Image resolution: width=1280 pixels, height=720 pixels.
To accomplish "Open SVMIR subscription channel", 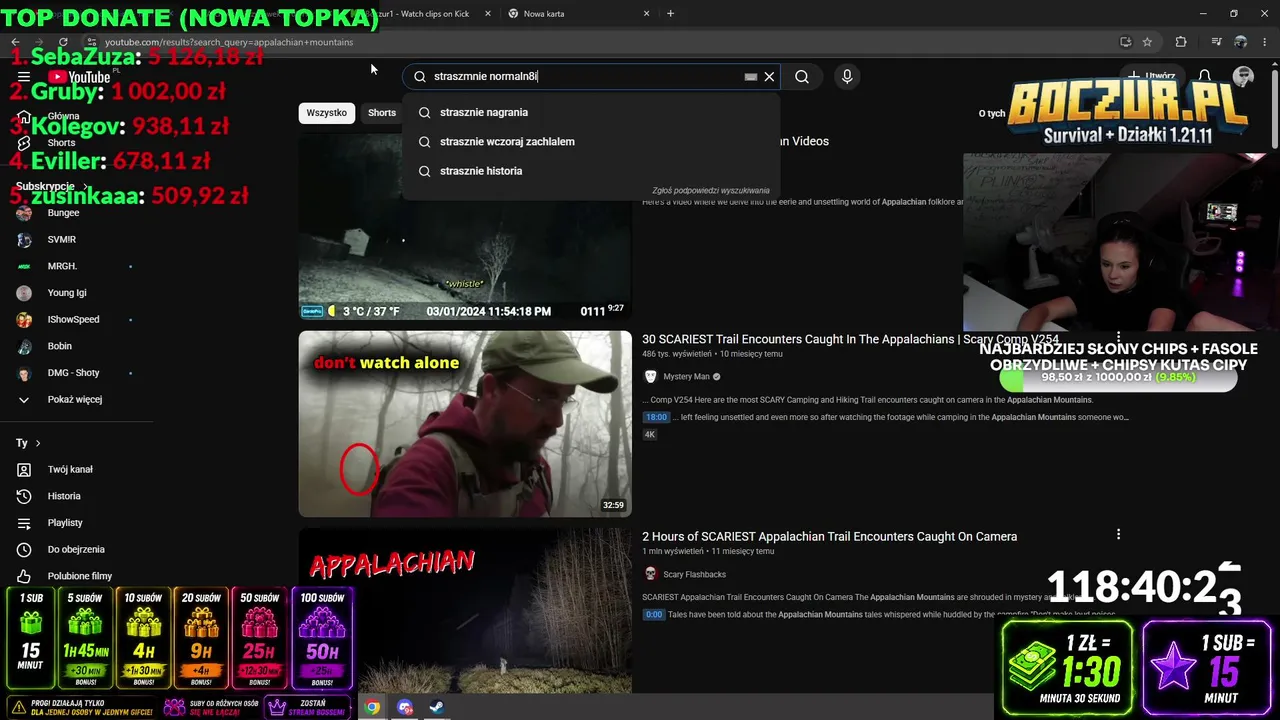I will coord(61,240).
